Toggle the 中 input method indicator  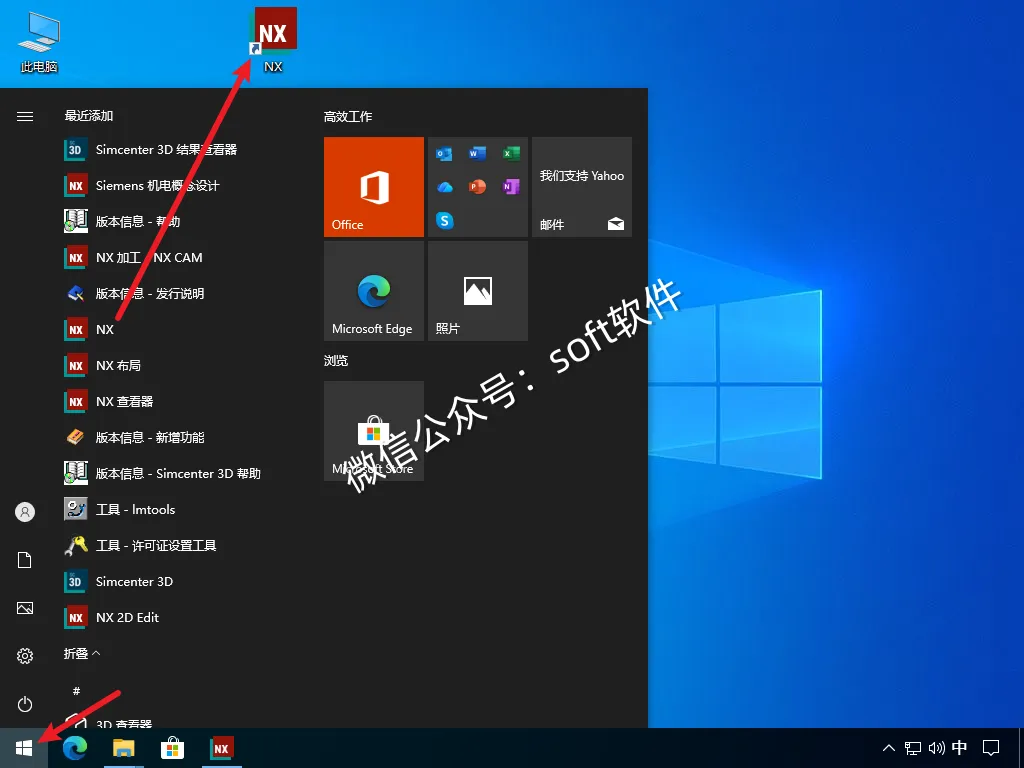pyautogui.click(x=959, y=748)
